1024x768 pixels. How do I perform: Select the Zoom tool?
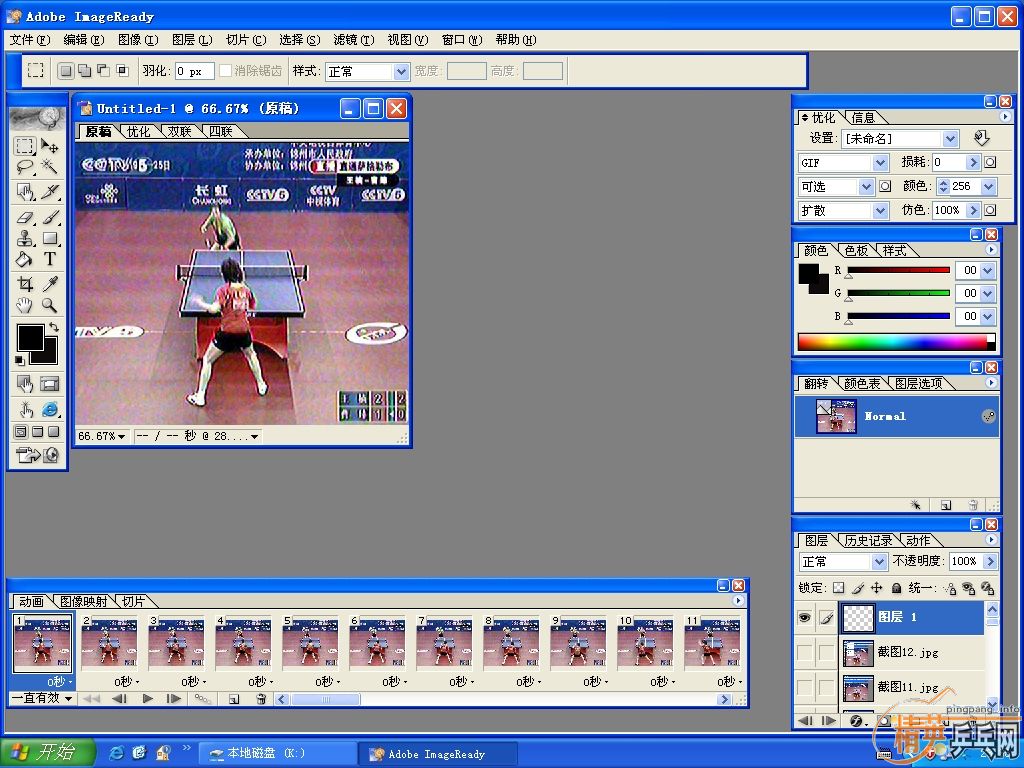50,305
